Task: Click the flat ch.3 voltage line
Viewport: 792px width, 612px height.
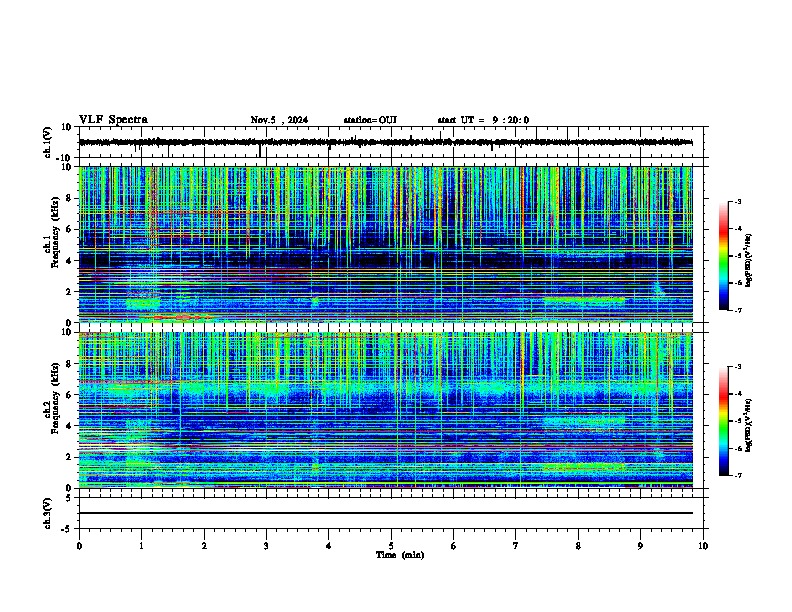Action: [385, 513]
